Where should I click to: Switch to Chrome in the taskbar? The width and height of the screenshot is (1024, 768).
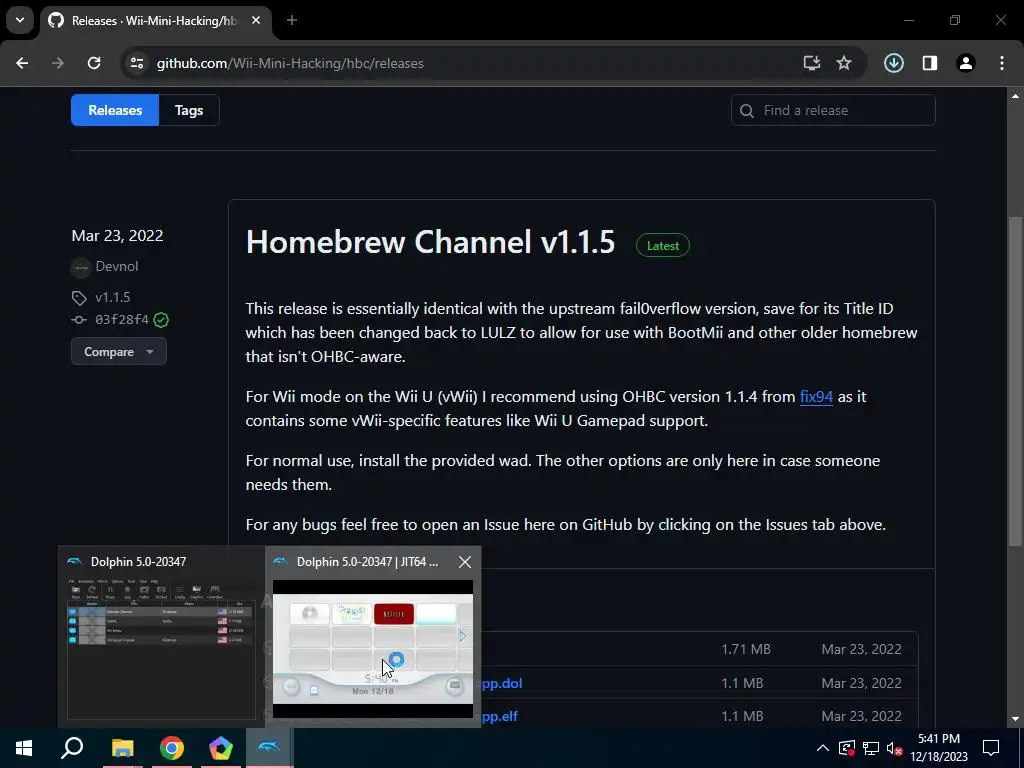[172, 748]
